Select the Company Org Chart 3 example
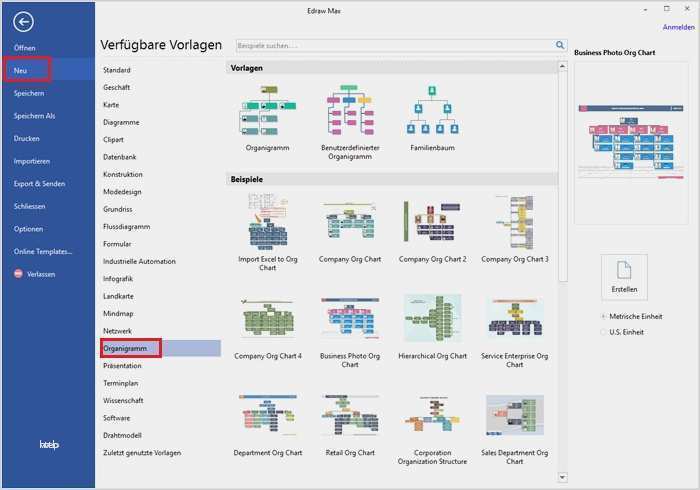The width and height of the screenshot is (700, 490). click(x=515, y=222)
